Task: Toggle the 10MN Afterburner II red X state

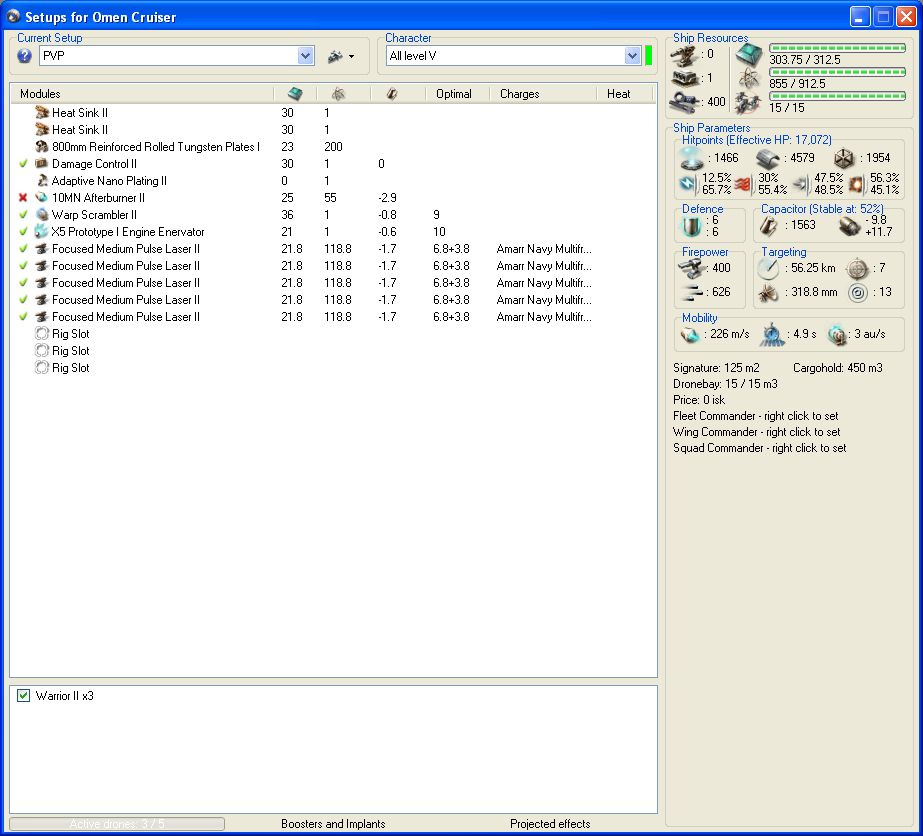Action: click(x=23, y=198)
